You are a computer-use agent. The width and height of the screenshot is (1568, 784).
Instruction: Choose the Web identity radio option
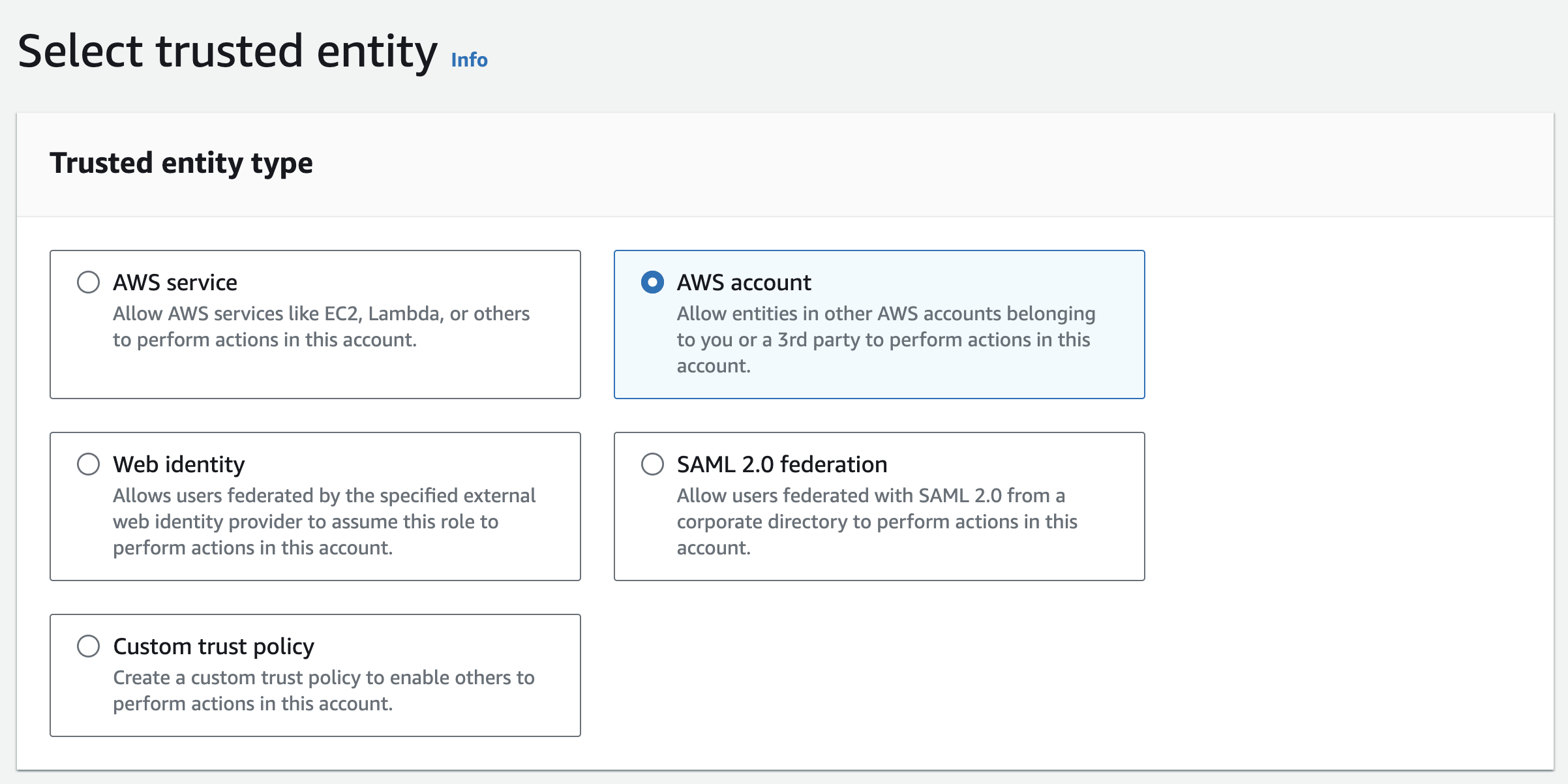[x=88, y=464]
